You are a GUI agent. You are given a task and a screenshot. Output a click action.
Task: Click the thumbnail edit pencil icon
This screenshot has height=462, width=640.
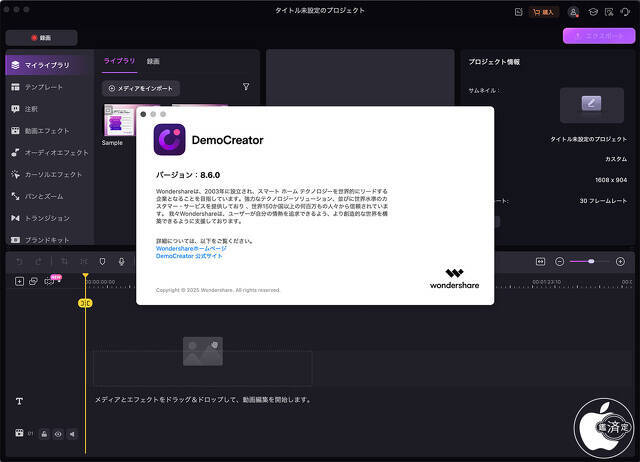click(x=591, y=103)
